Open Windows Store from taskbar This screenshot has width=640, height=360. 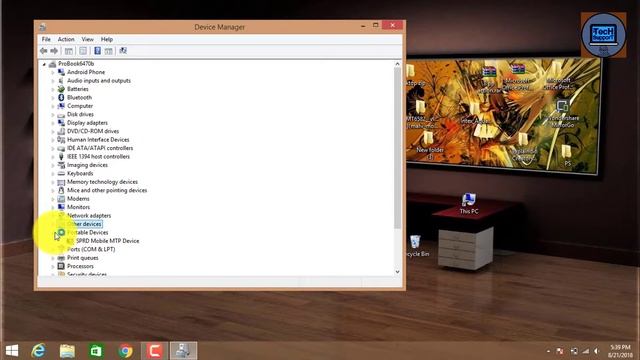[x=96, y=351]
